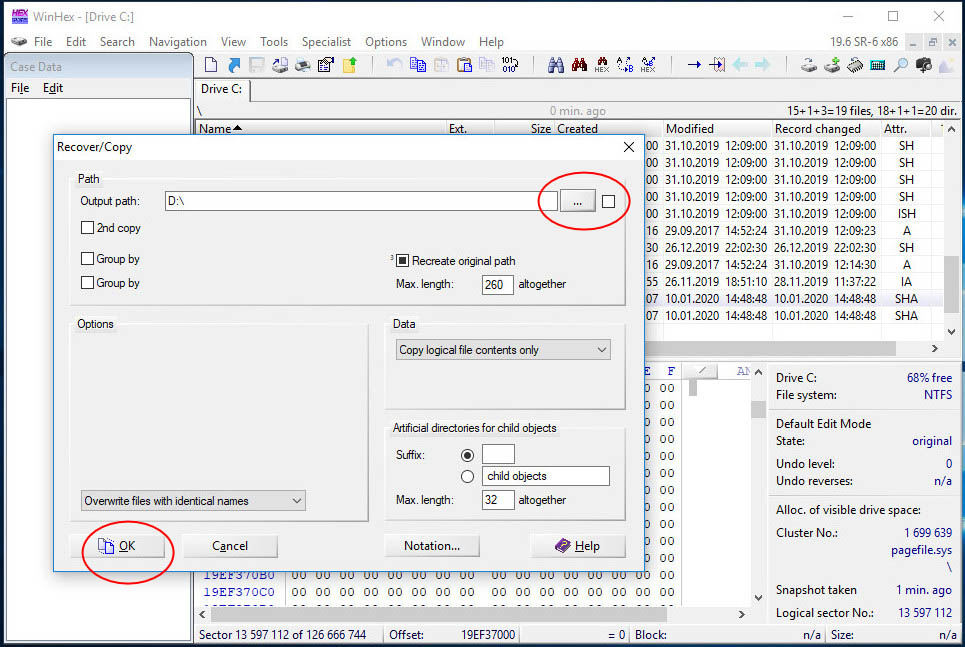
Task: Open the Case Data panel Edit menu
Action: [x=53, y=88]
